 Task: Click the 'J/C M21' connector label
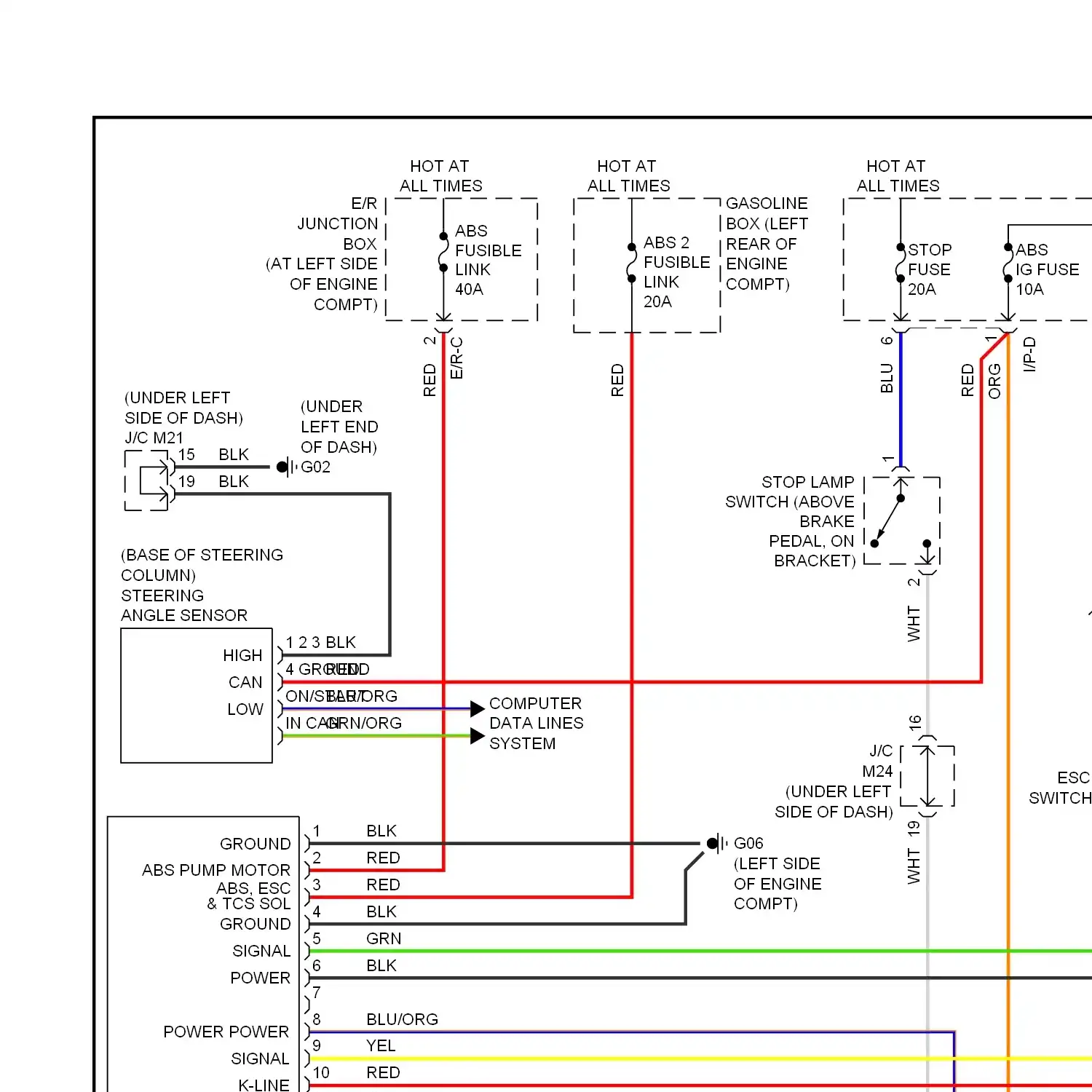point(154,438)
